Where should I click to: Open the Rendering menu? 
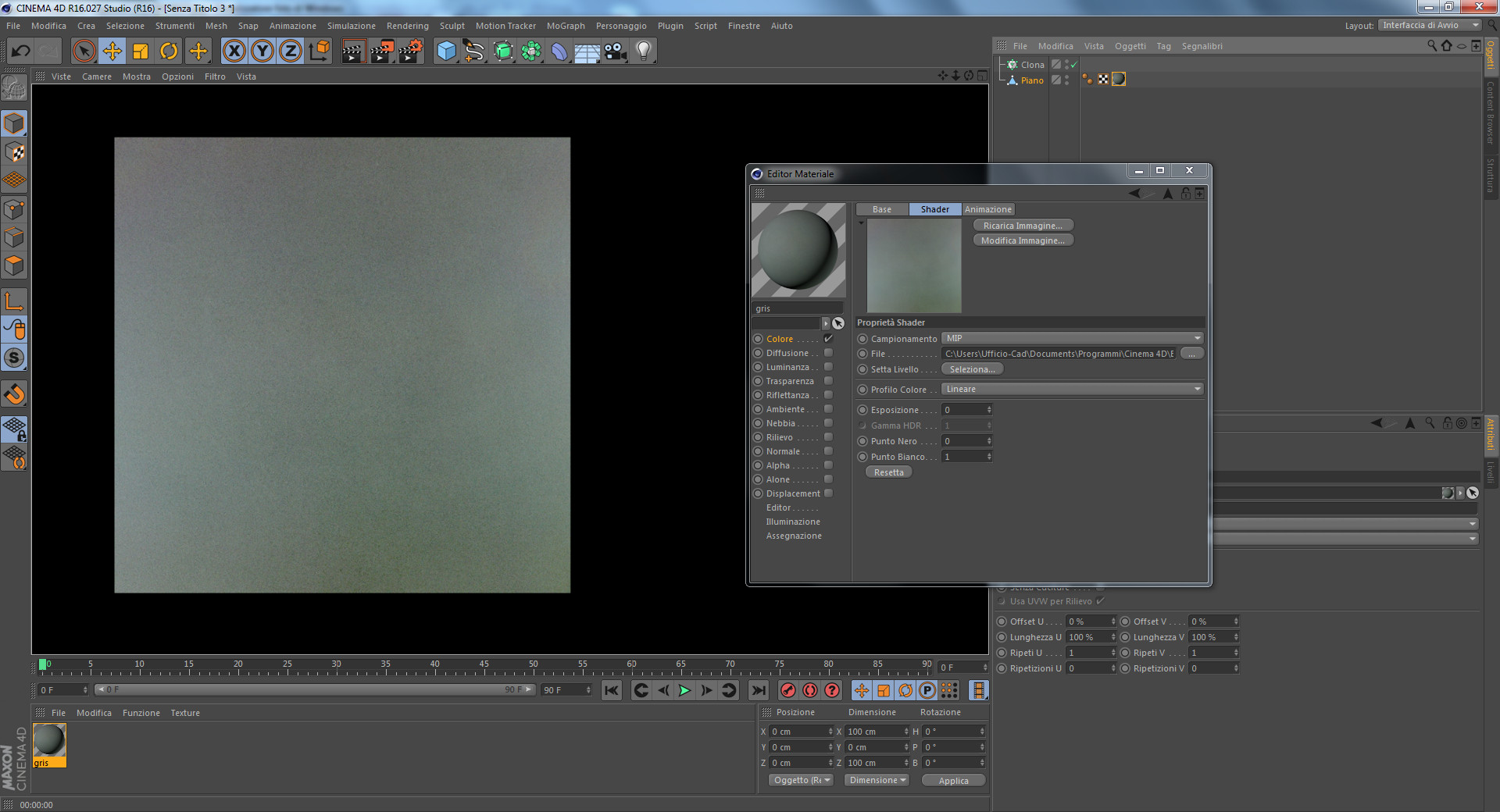pyautogui.click(x=408, y=26)
